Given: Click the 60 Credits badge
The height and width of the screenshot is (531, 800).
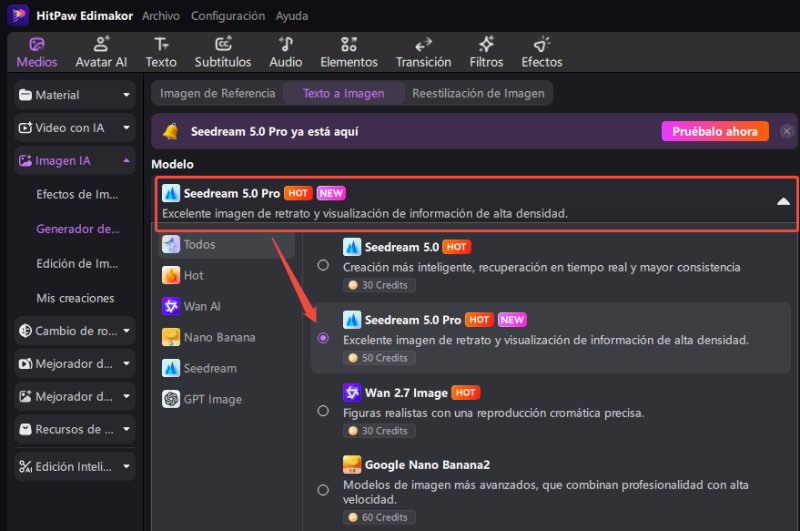Looking at the screenshot, I should 379,517.
